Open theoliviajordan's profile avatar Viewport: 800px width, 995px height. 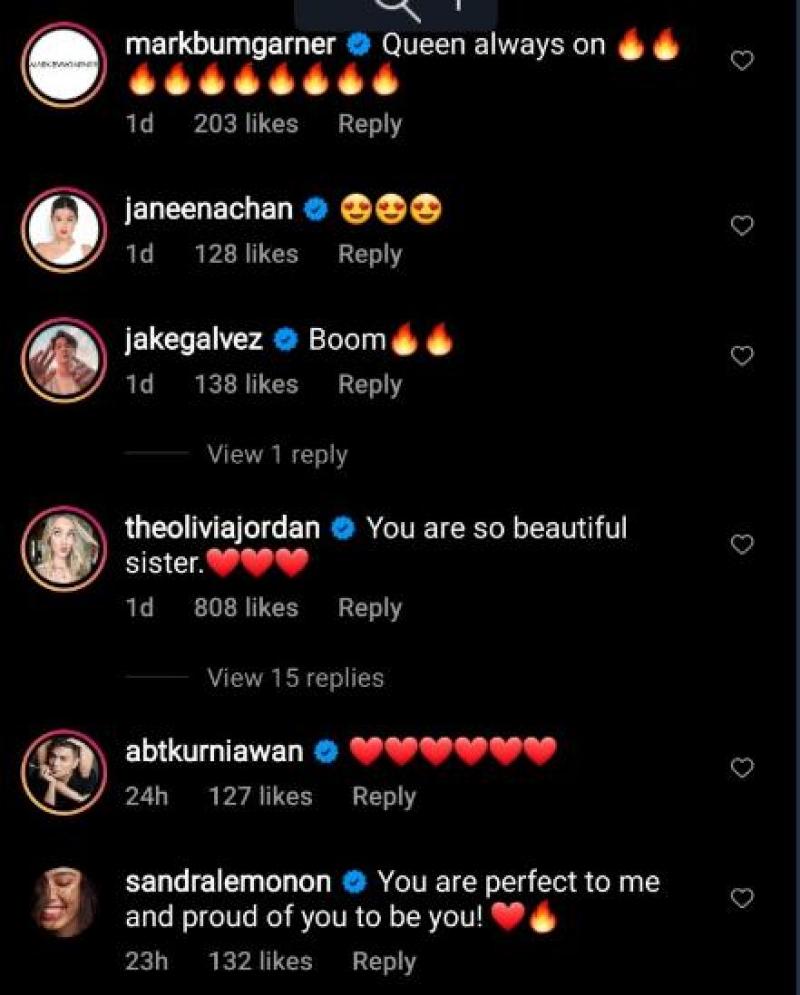(64, 548)
